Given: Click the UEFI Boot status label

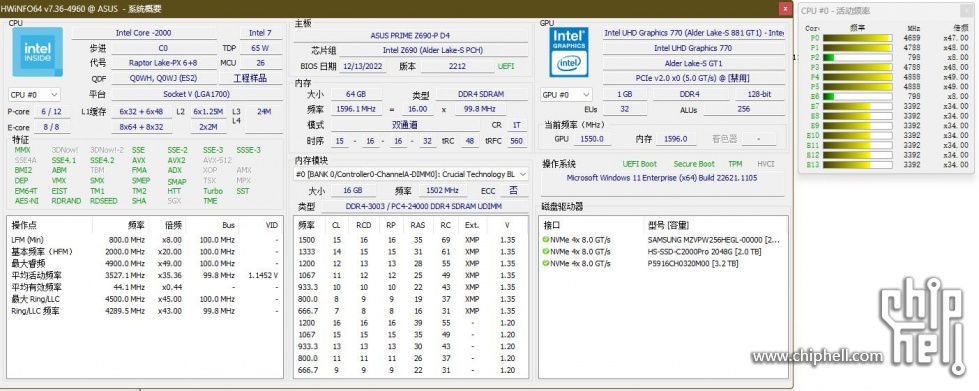Looking at the screenshot, I should [639, 164].
